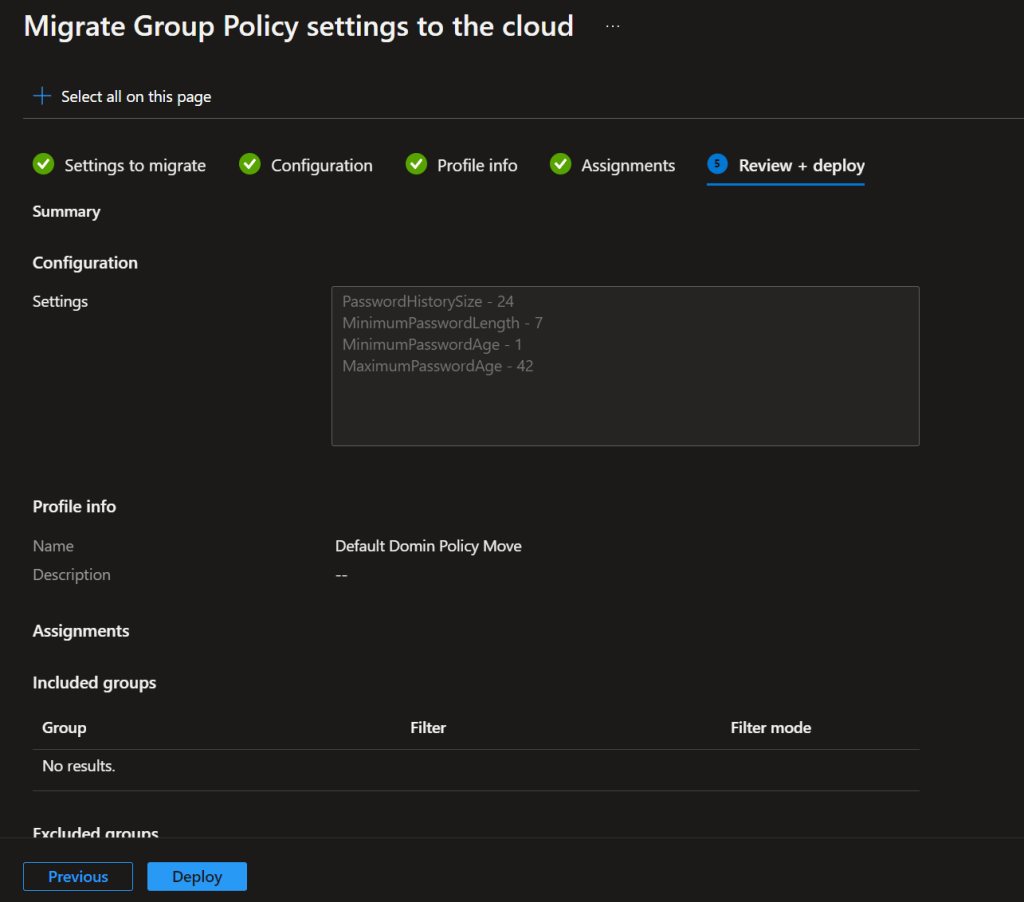Viewport: 1024px width, 902px height.
Task: Click green checkmark beside Assignments step
Action: point(560,164)
